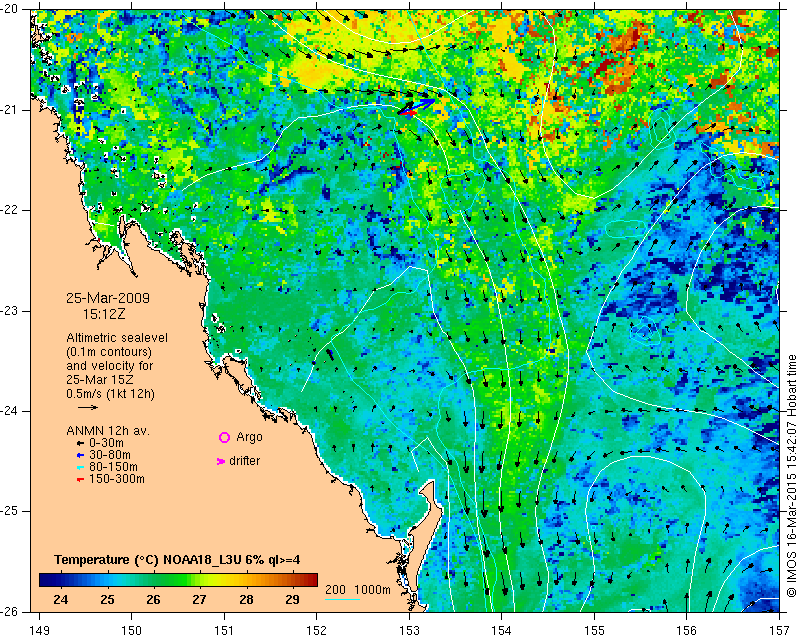Image resolution: width=800 pixels, height=640 pixels.
Task: Click the latitude axis label "-22"
Action: 8,210
